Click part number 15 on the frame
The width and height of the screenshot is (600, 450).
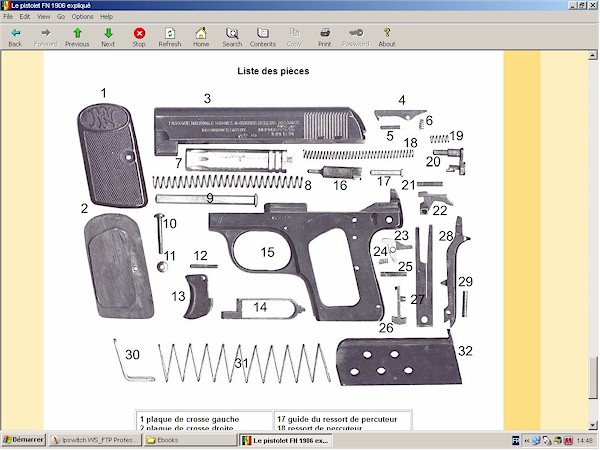(267, 252)
